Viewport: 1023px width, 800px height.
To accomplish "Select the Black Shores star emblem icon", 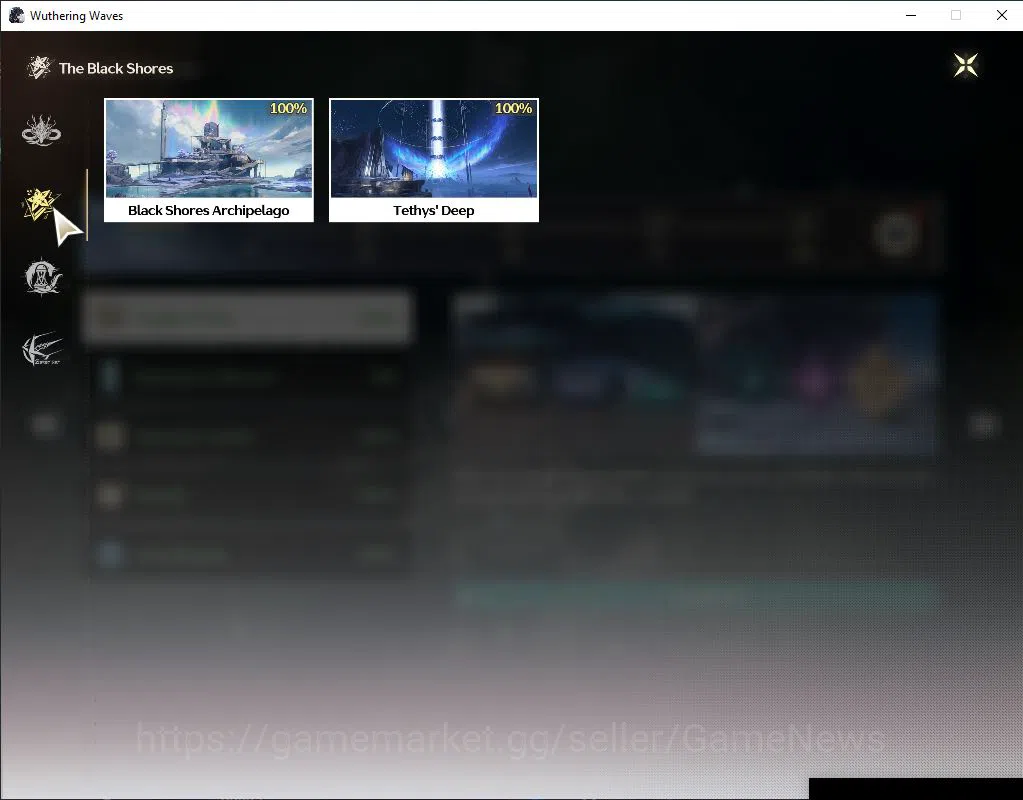I will 40,204.
